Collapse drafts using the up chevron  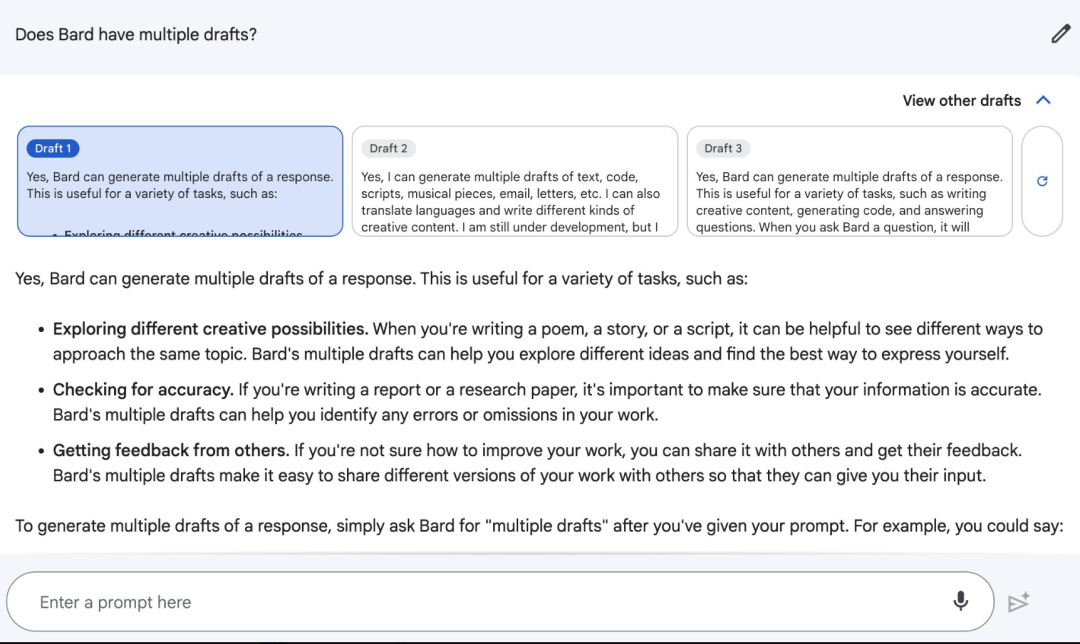(1043, 100)
